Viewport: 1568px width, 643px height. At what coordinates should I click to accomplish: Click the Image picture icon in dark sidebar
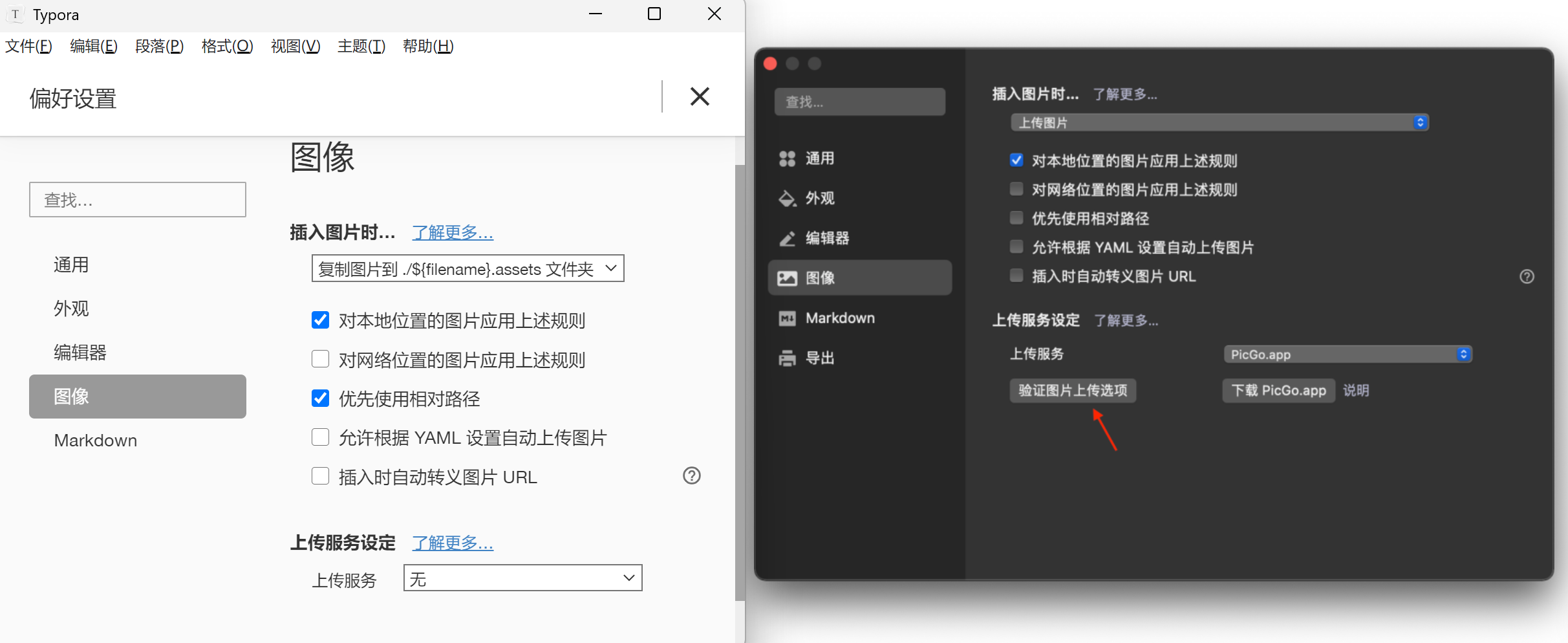click(x=787, y=278)
